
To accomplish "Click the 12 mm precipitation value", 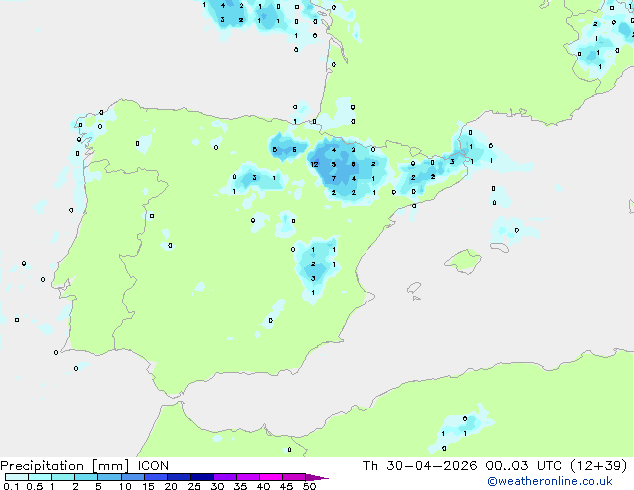I will 314,164.
